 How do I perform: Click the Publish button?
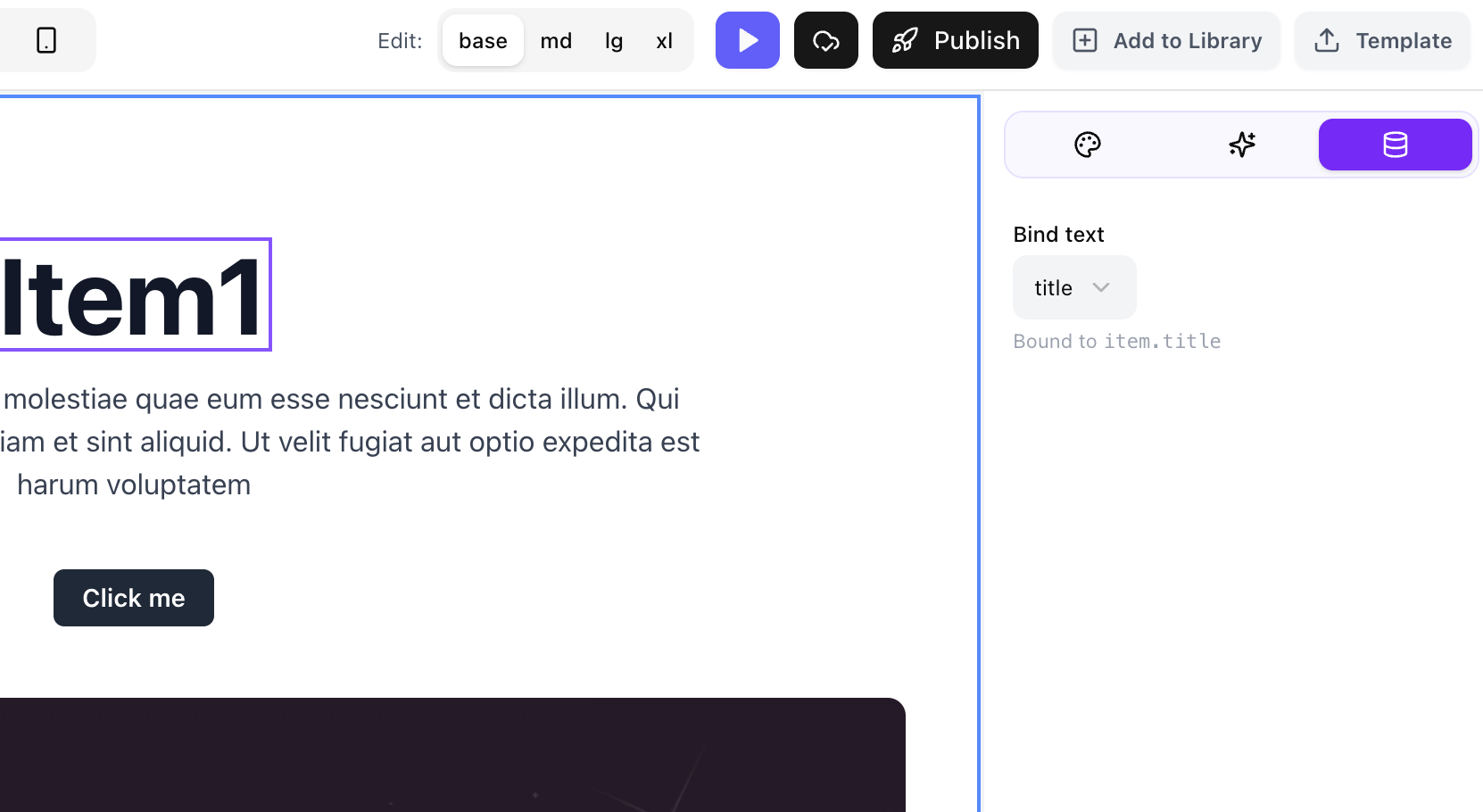point(955,40)
